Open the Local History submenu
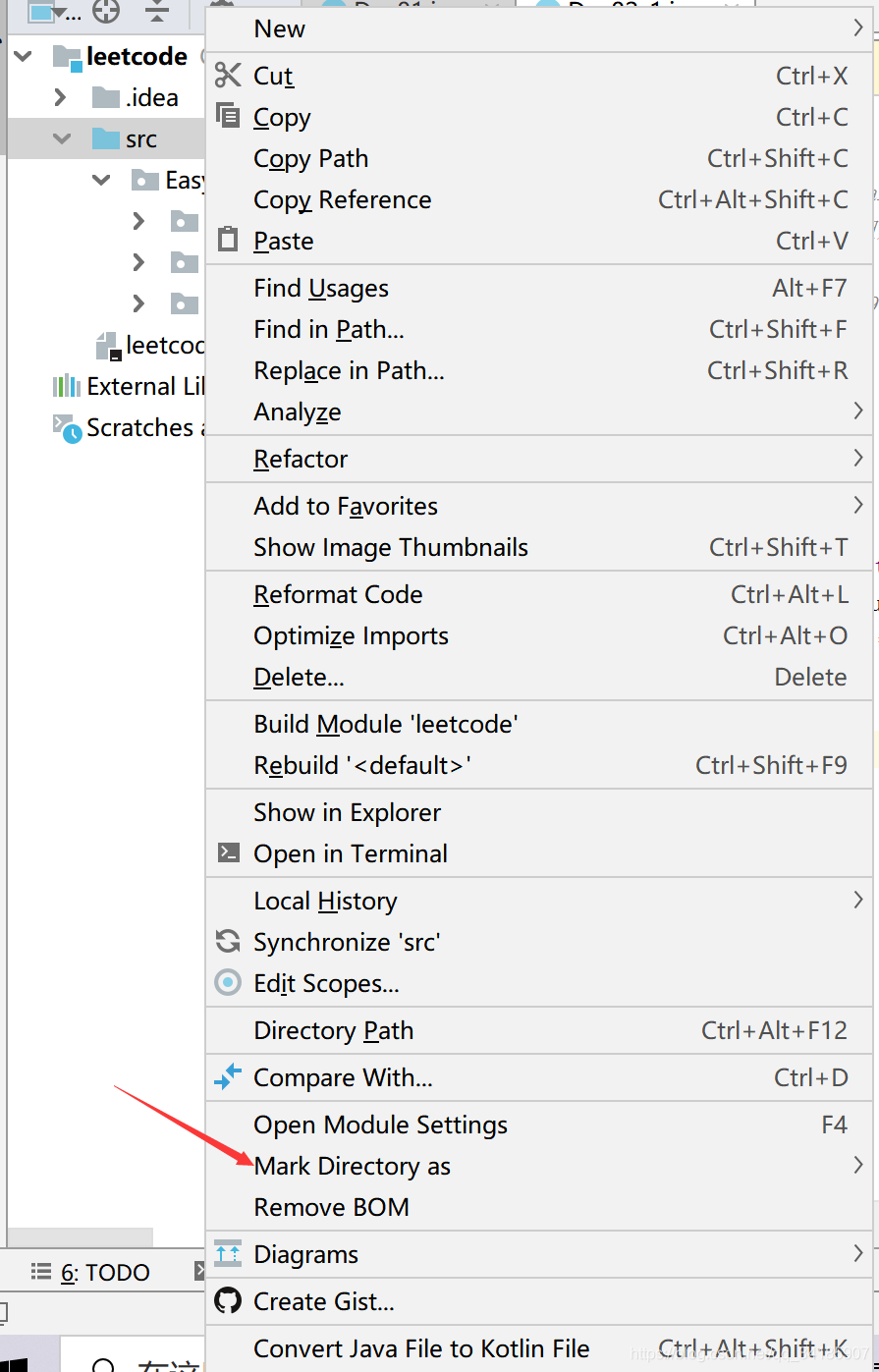Screen dimensions: 879x1372 (538, 901)
